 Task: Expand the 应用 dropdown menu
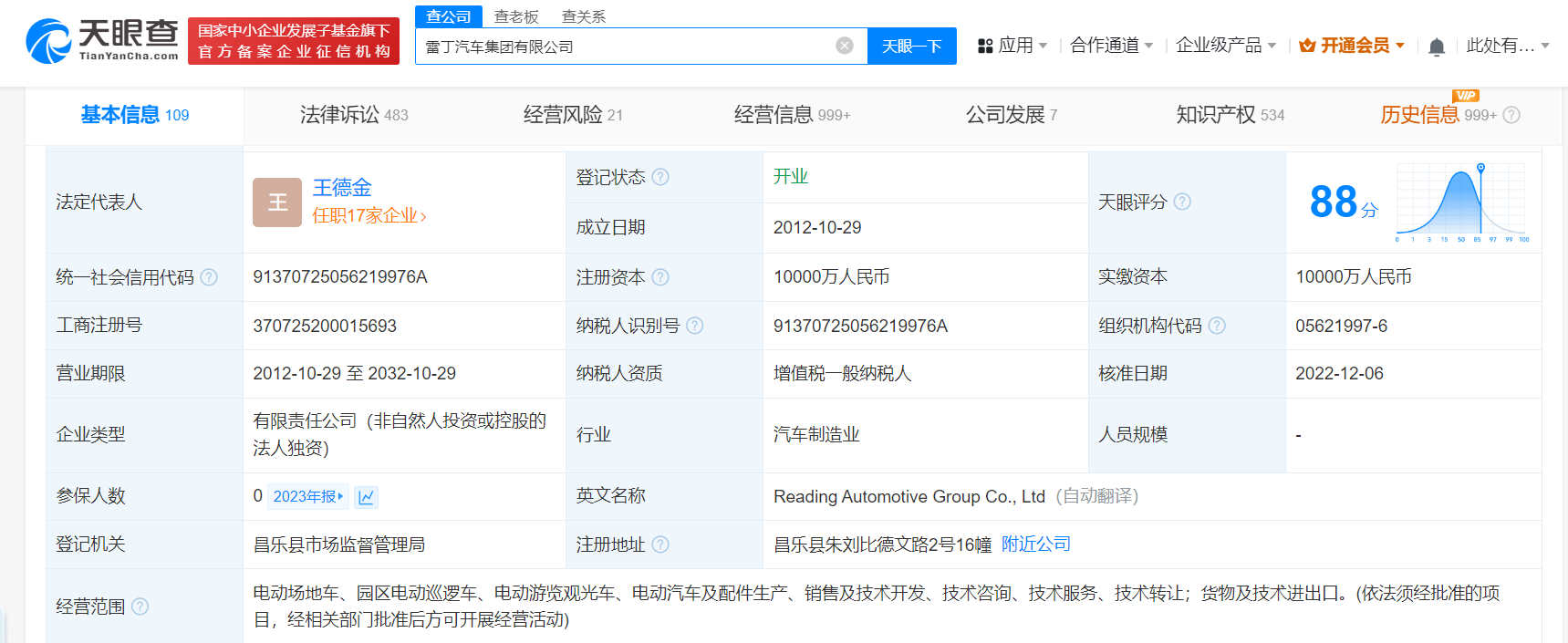point(1012,46)
